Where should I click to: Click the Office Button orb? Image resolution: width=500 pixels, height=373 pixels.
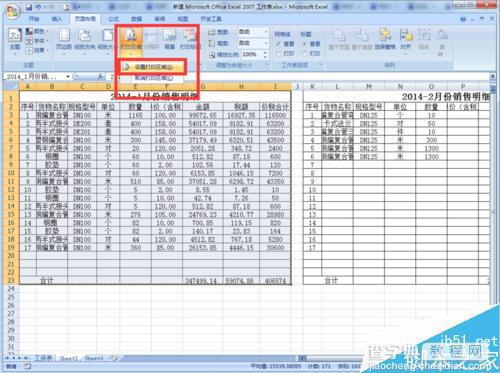pyautogui.click(x=12, y=12)
